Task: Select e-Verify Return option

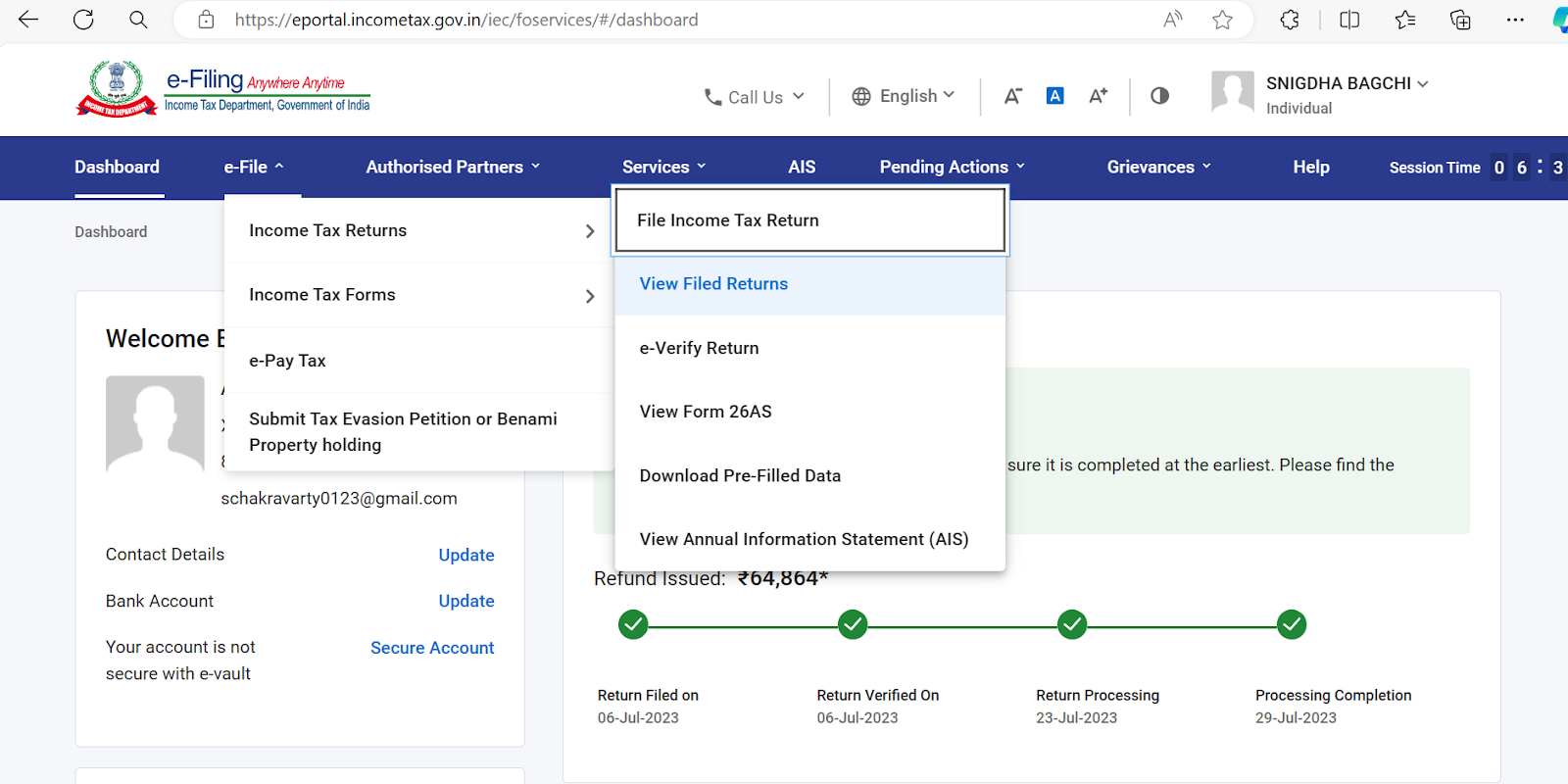Action: click(810, 348)
